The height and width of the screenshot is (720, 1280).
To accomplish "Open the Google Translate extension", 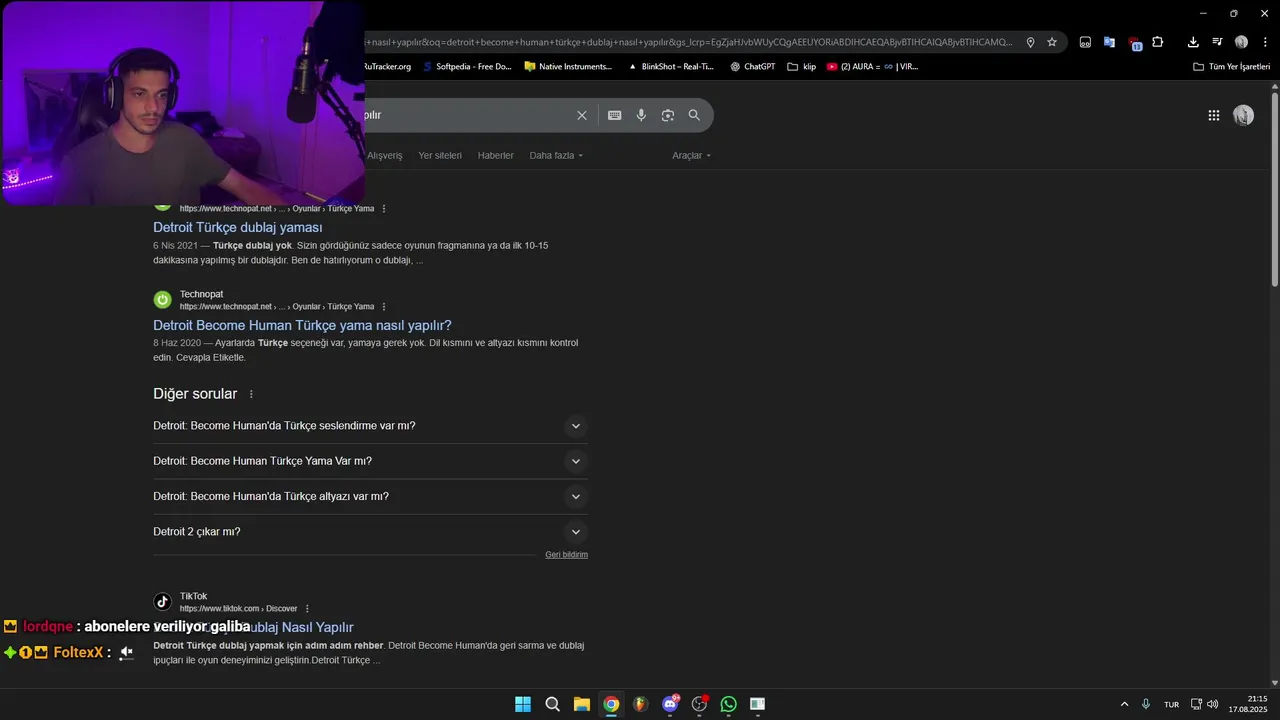I will [x=1109, y=42].
